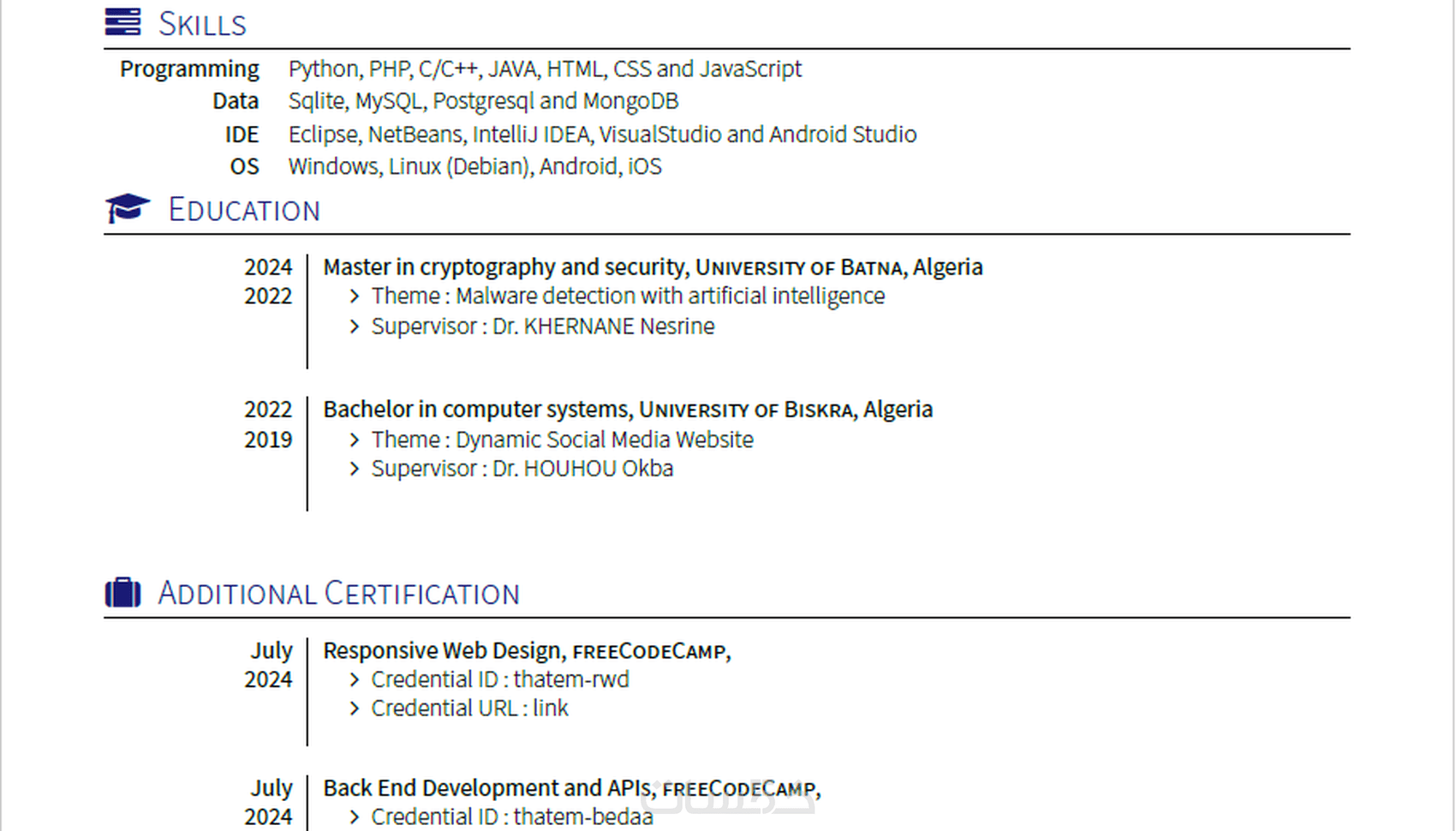
Task: Click the Education graduation cap icon
Action: tap(127, 208)
